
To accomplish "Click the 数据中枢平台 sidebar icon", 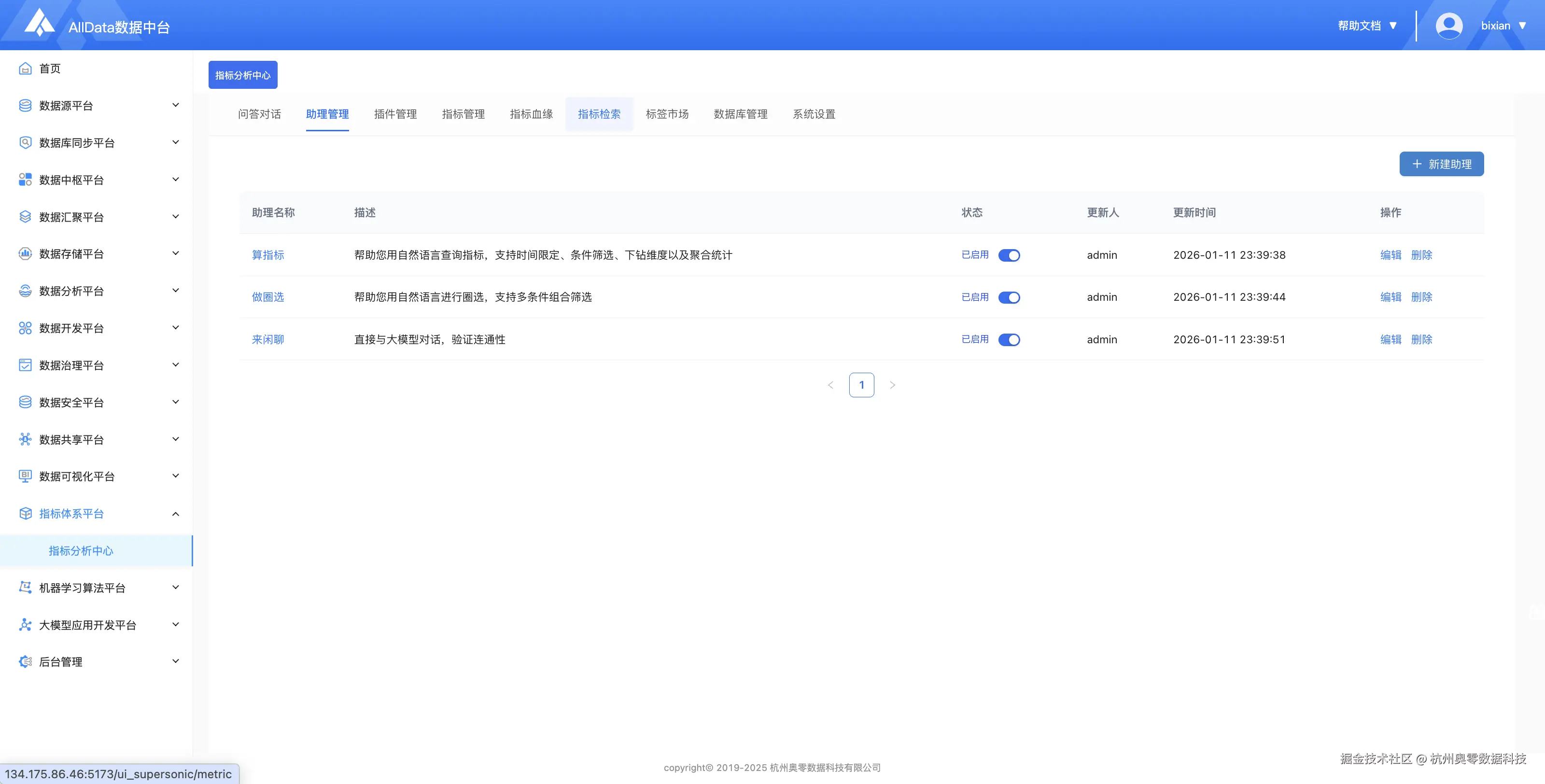I will (x=25, y=180).
